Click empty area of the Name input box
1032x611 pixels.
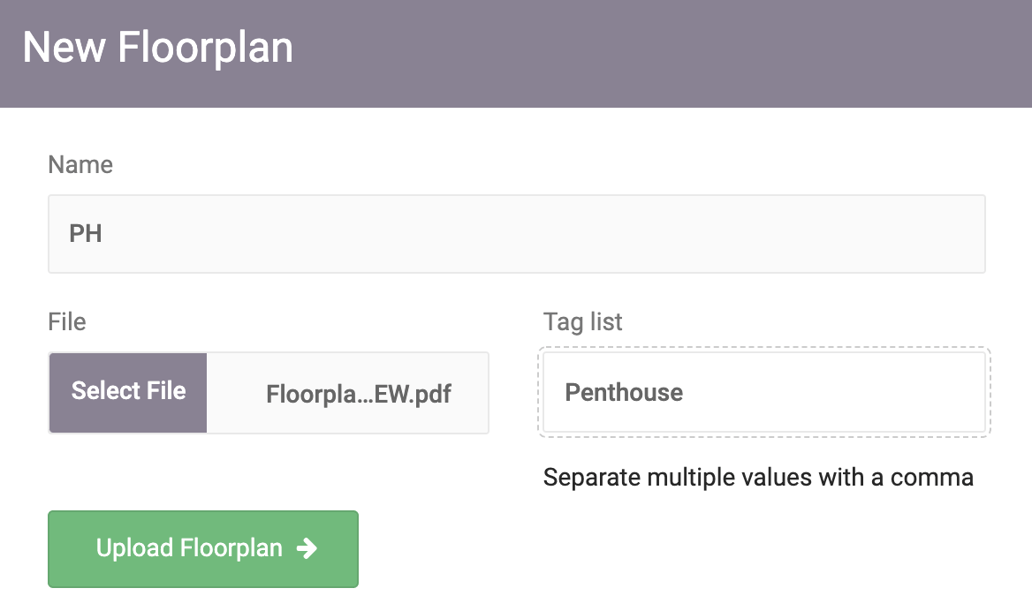tap(700, 233)
